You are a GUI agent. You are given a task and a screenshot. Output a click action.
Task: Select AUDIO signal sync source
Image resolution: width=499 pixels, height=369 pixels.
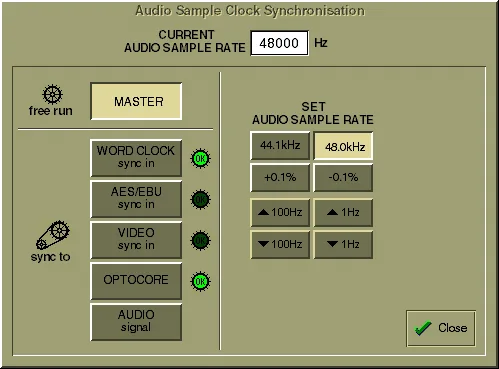tap(136, 322)
